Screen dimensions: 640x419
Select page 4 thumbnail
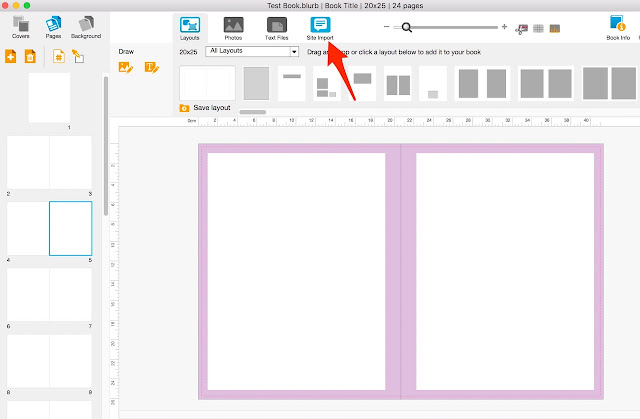pos(28,228)
